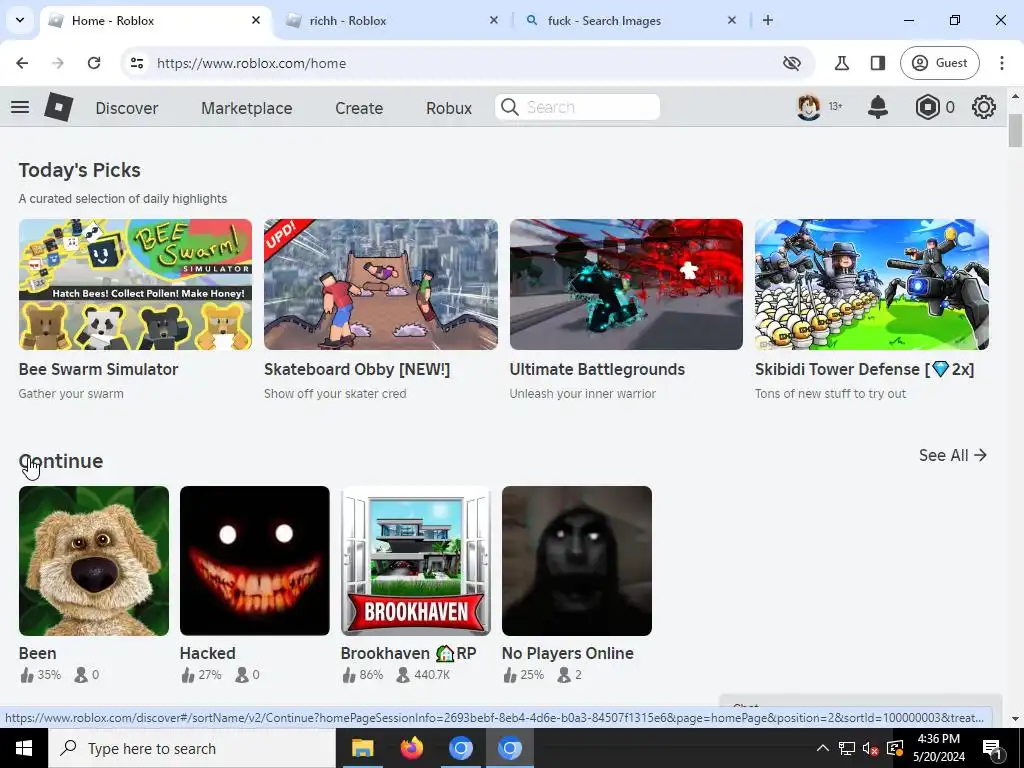Click the Continue section heading
This screenshot has width=1024, height=768.
61,461
